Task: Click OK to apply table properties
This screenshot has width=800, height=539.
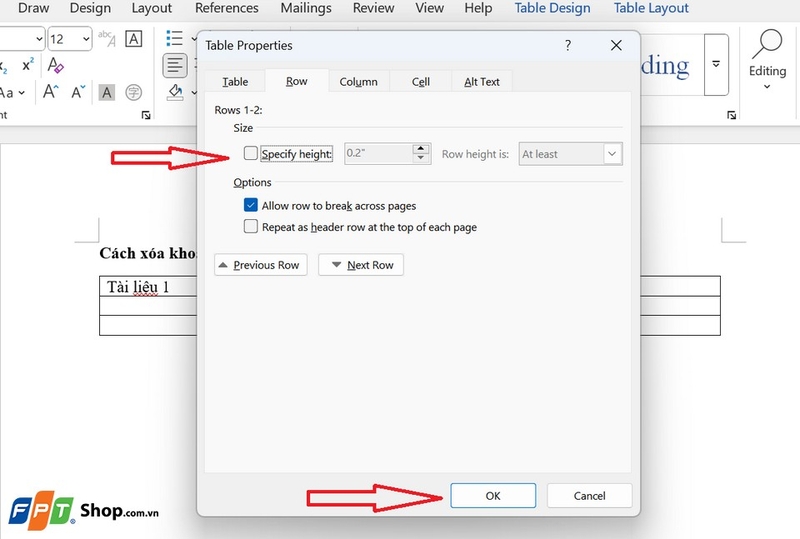Action: click(x=493, y=496)
